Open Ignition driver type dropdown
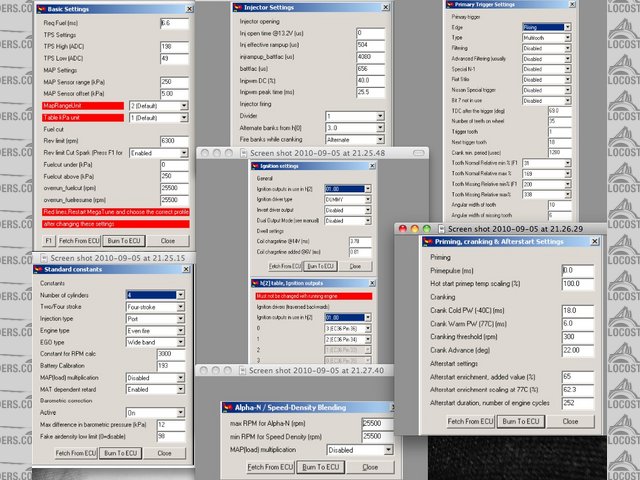Screen dimensions: 640x480 coord(368,200)
